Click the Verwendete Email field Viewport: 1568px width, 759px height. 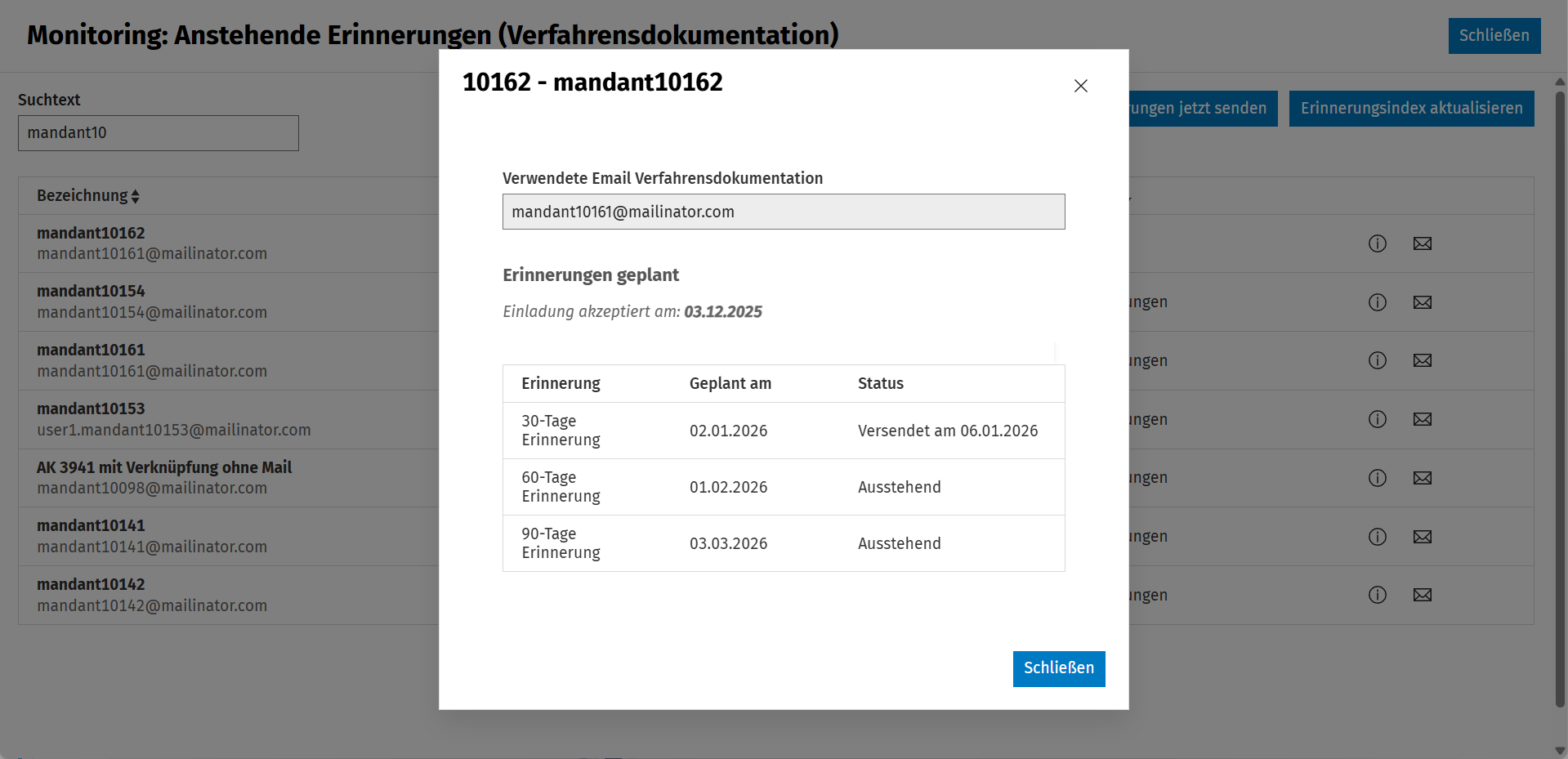tap(784, 212)
